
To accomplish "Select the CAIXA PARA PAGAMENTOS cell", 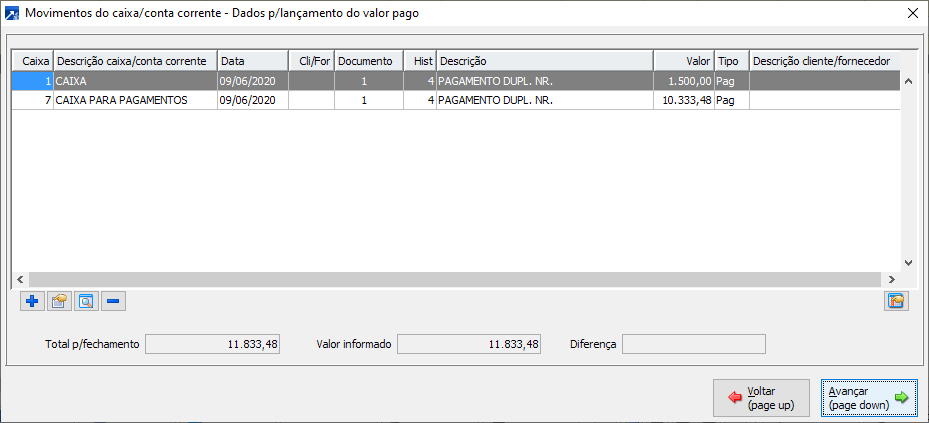I will [135, 100].
